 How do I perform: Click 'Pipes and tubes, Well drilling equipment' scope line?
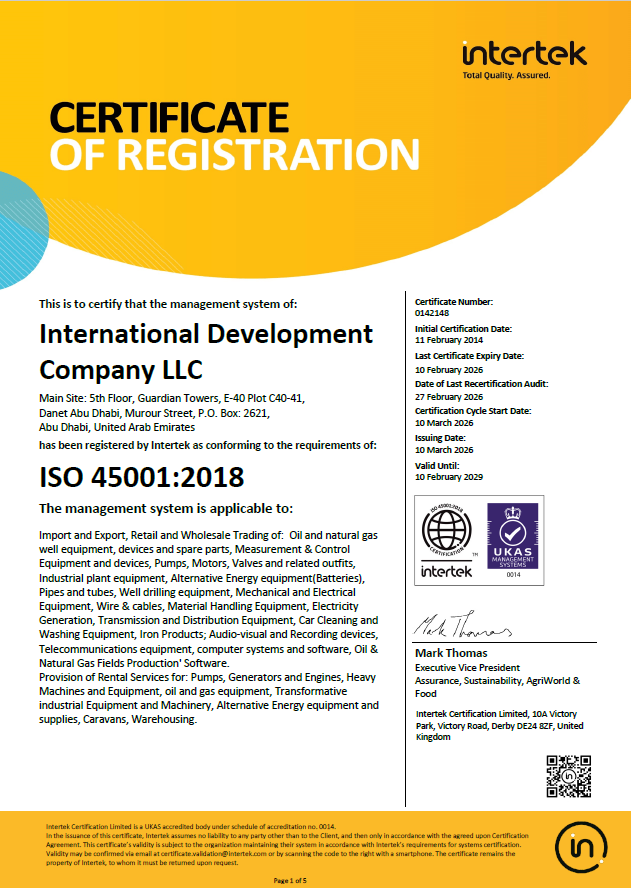pyautogui.click(x=197, y=592)
